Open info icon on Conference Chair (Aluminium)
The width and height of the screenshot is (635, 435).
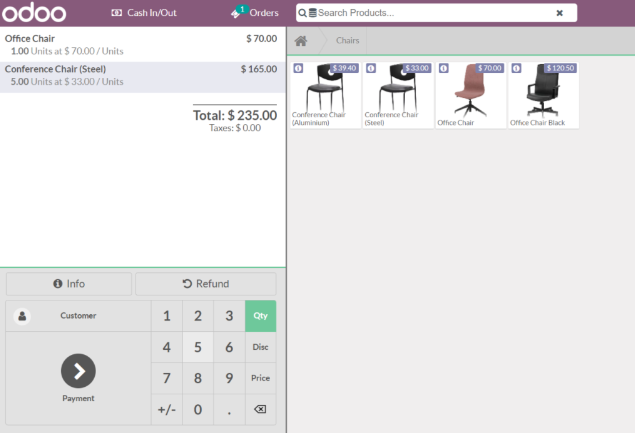click(298, 68)
